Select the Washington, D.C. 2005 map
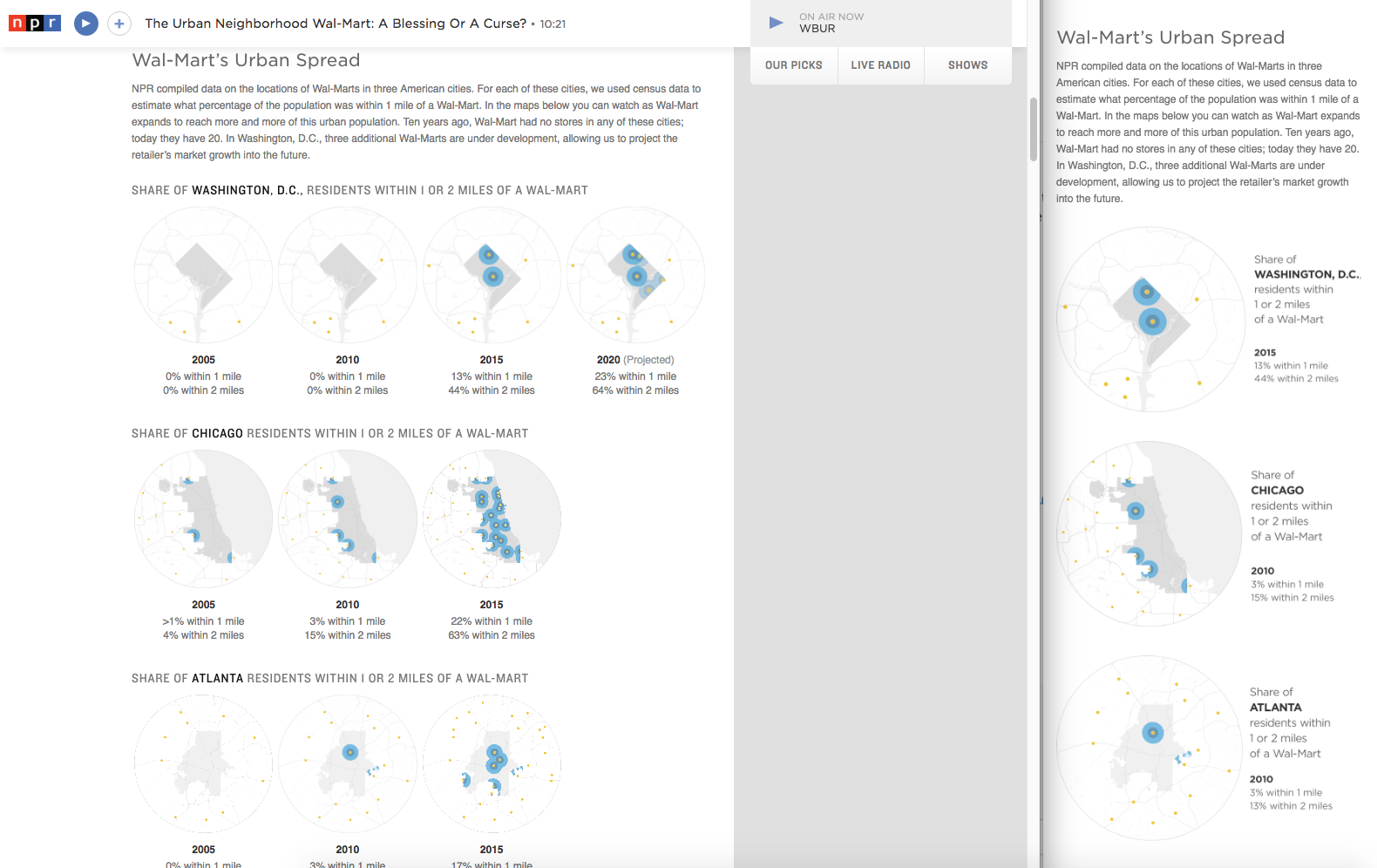The height and width of the screenshot is (868, 1377). point(203,275)
